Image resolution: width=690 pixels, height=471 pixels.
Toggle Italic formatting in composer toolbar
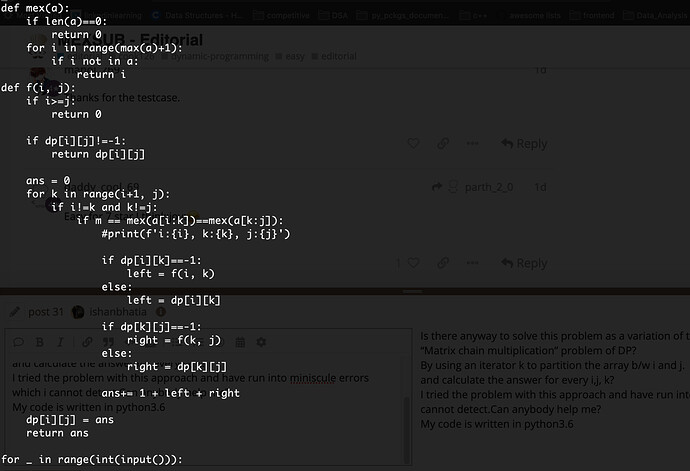(x=60, y=342)
